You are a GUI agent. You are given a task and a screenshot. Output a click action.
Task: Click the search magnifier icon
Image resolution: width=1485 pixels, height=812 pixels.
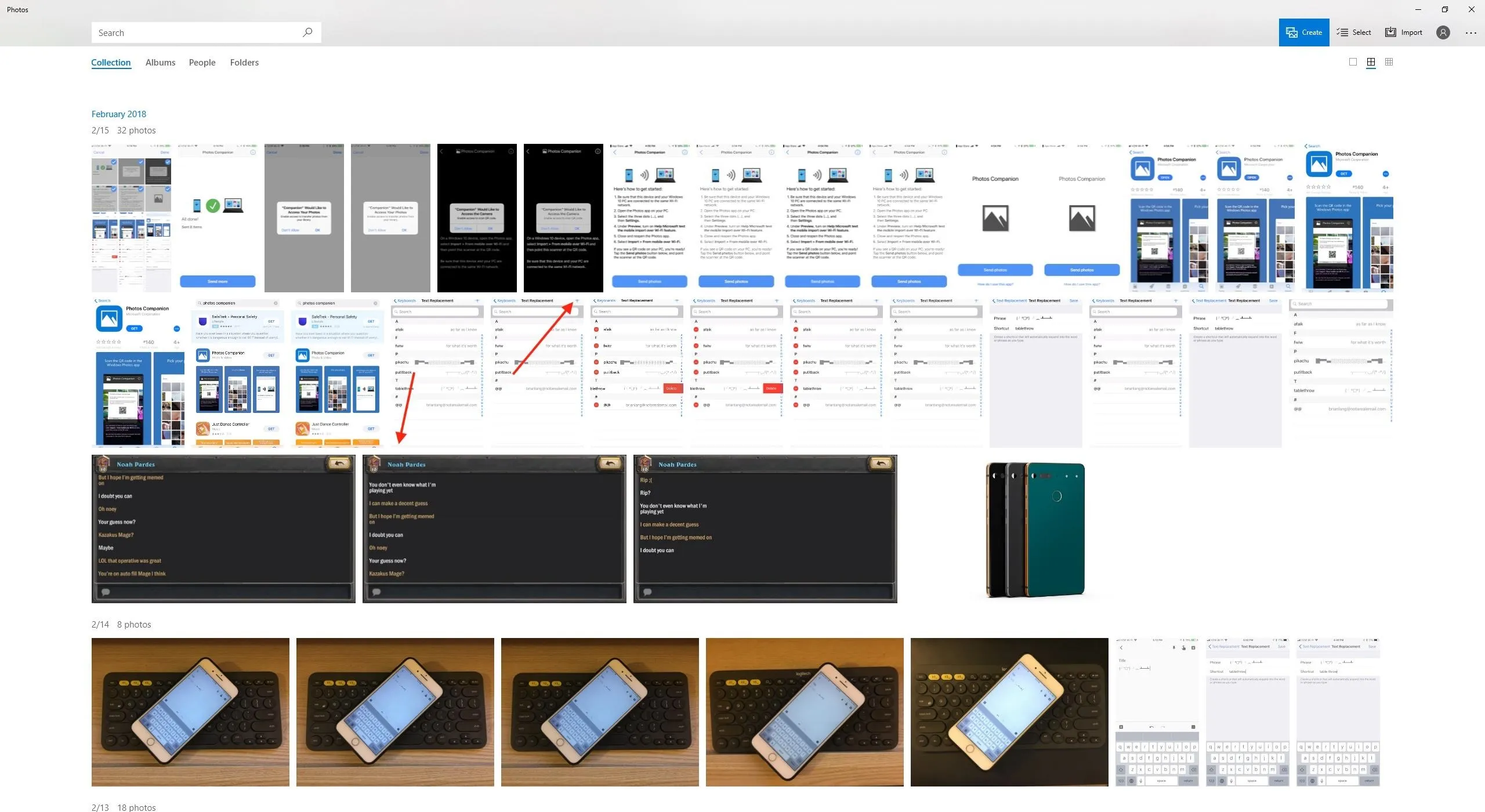click(x=307, y=32)
